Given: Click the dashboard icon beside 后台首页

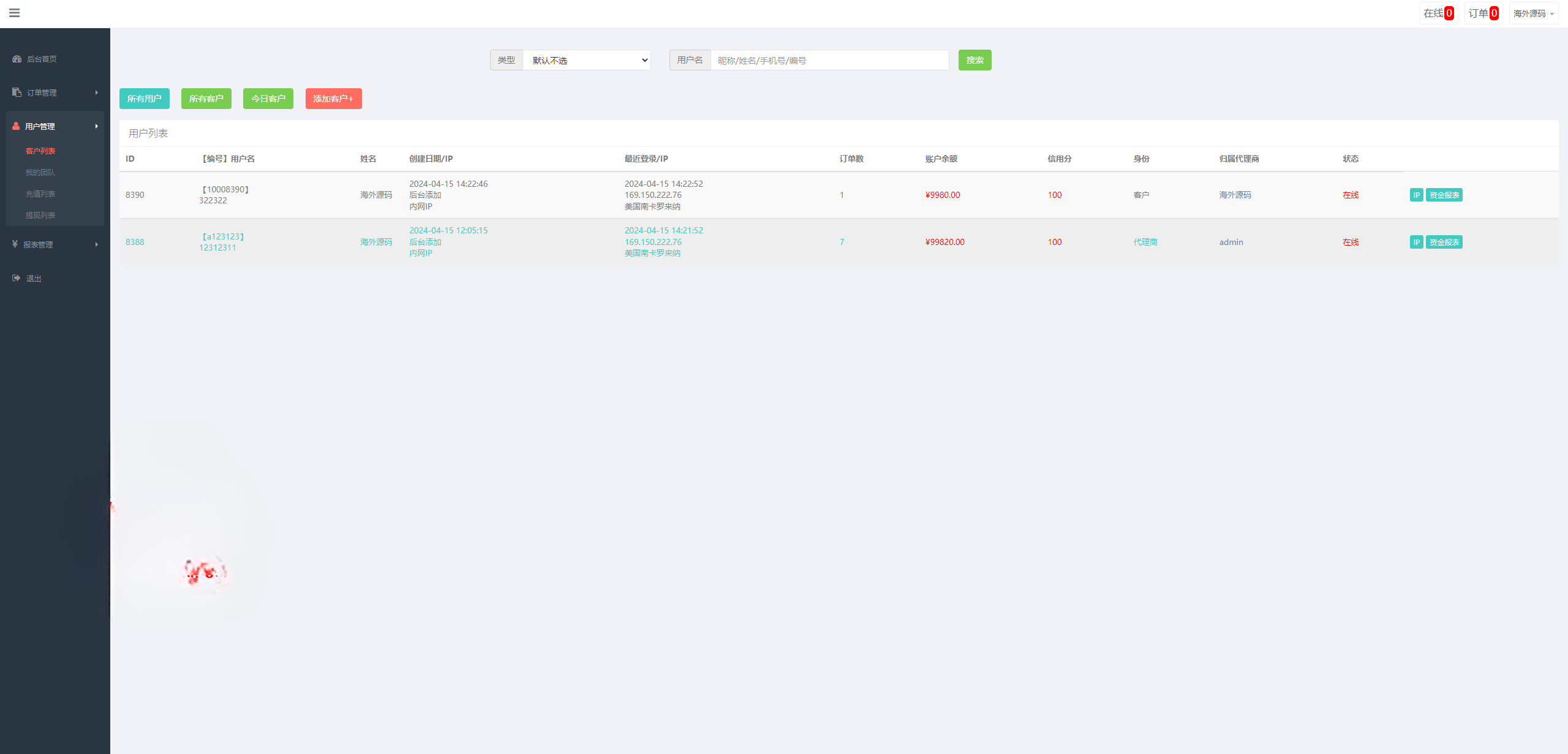Looking at the screenshot, I should click(x=17, y=59).
